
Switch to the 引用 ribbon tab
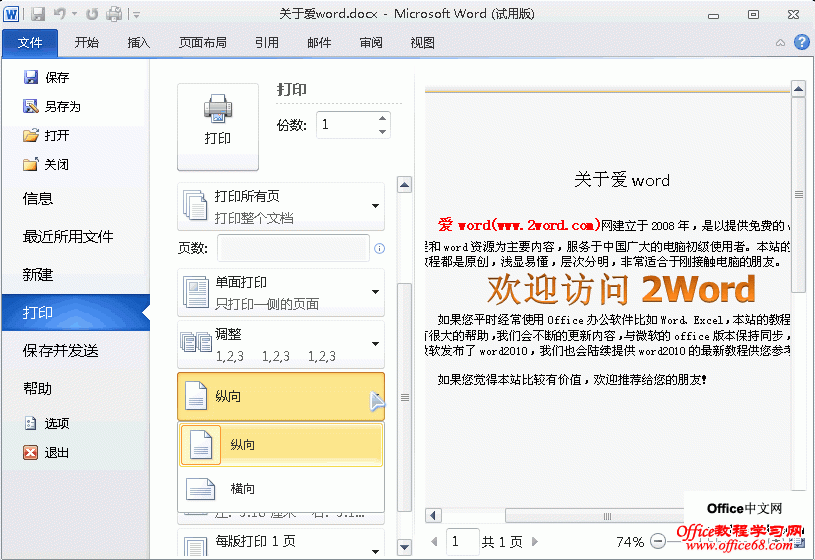tap(267, 43)
